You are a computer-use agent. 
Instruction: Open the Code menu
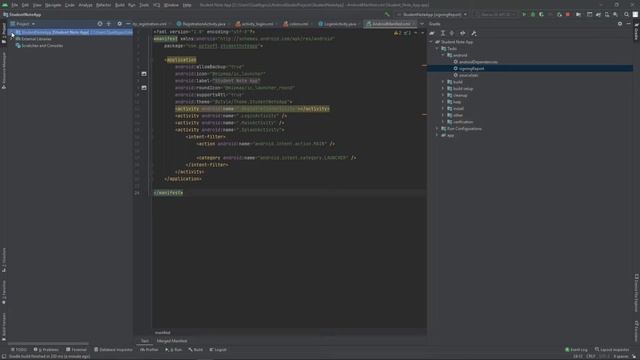pos(70,5)
